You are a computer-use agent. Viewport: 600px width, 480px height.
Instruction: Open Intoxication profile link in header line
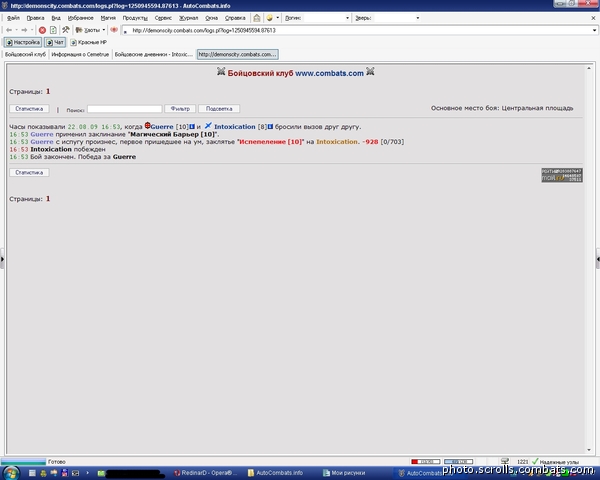(x=235, y=127)
